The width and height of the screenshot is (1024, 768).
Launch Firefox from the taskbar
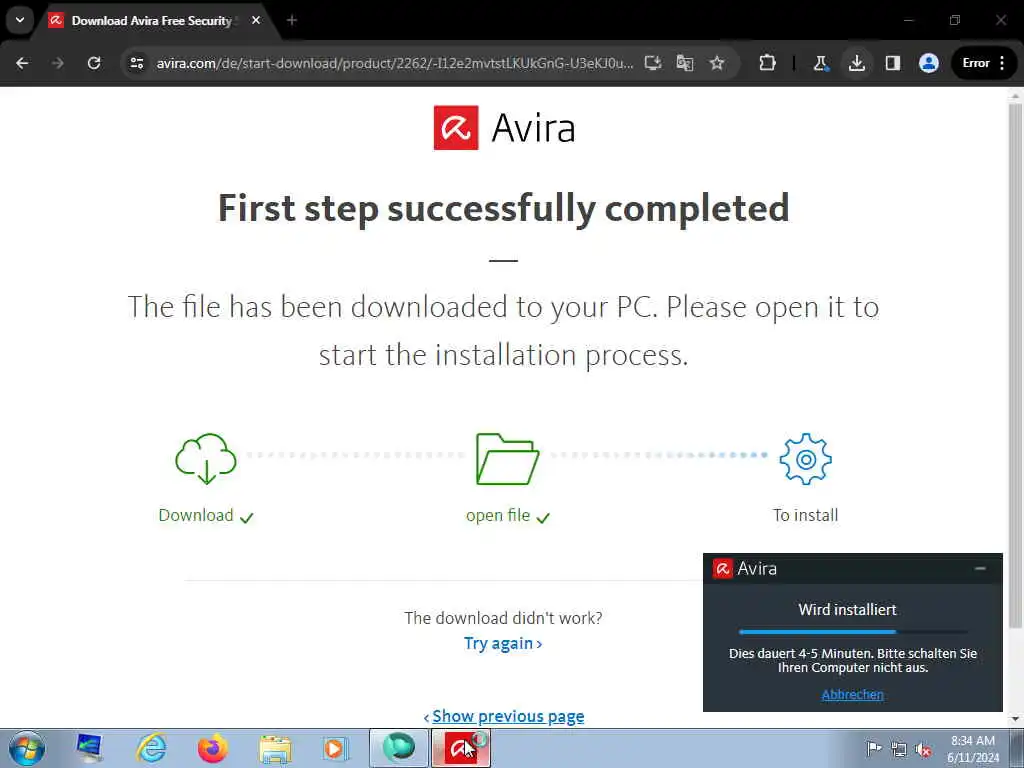(212, 748)
